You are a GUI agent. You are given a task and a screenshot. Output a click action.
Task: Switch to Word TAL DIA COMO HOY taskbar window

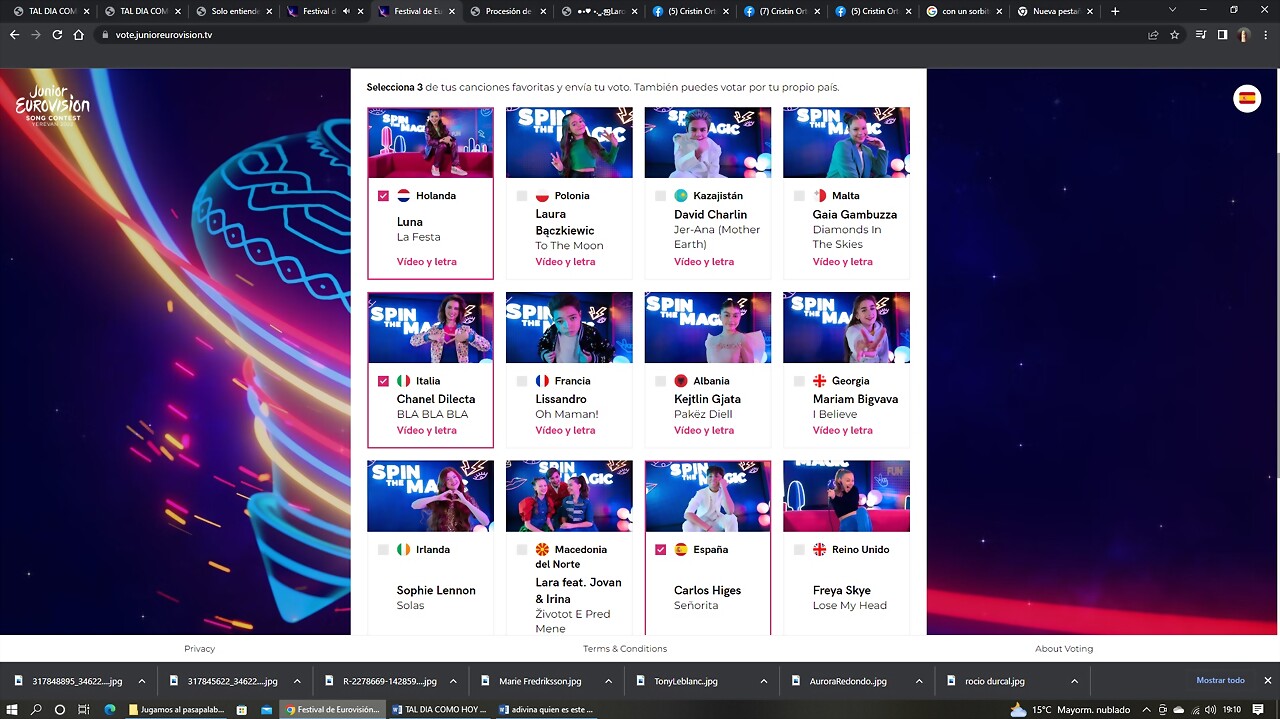tap(438, 709)
